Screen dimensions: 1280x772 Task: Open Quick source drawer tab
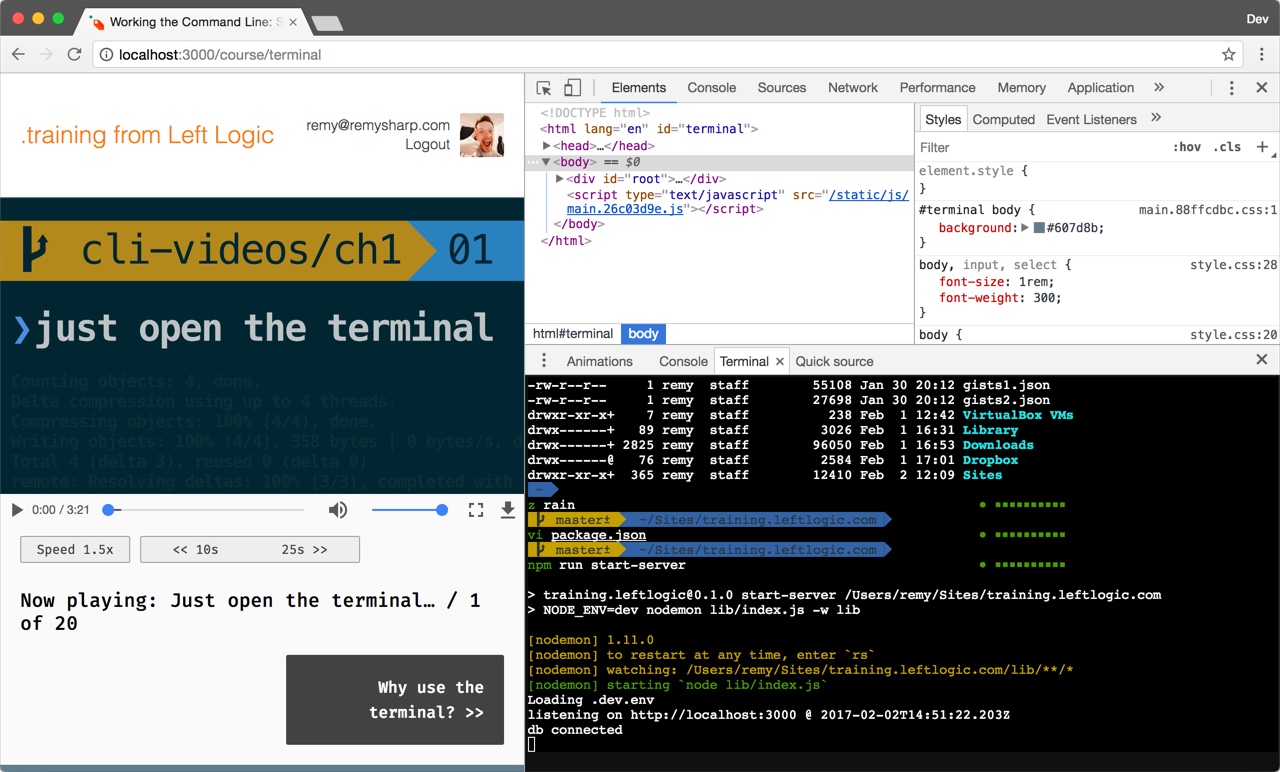click(x=834, y=361)
